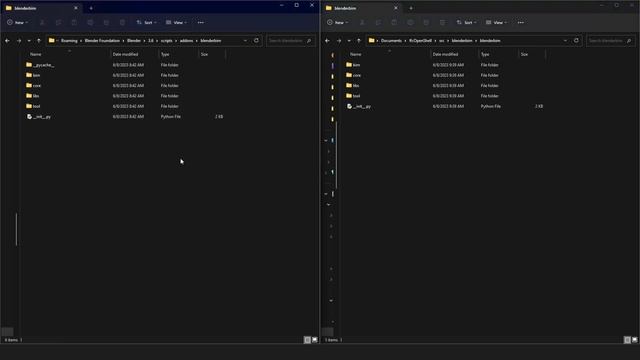Select __init__.py in the IfcOpenShell-path window

[359, 106]
